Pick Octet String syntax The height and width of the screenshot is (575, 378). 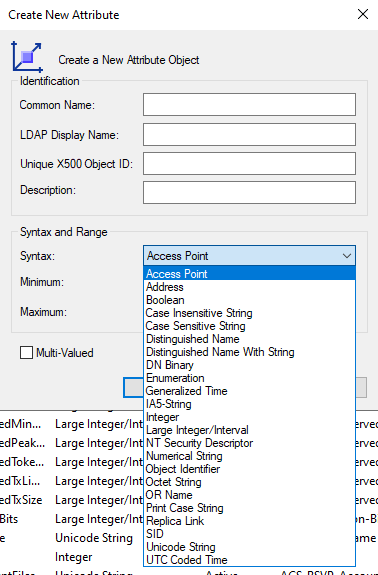click(249, 482)
